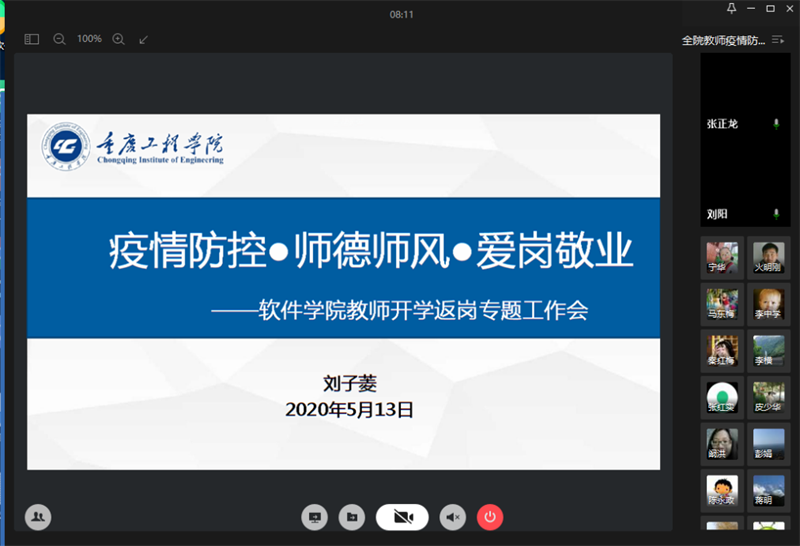Zoom in using the plus magnifier
This screenshot has height=546, width=800.
(x=118, y=39)
